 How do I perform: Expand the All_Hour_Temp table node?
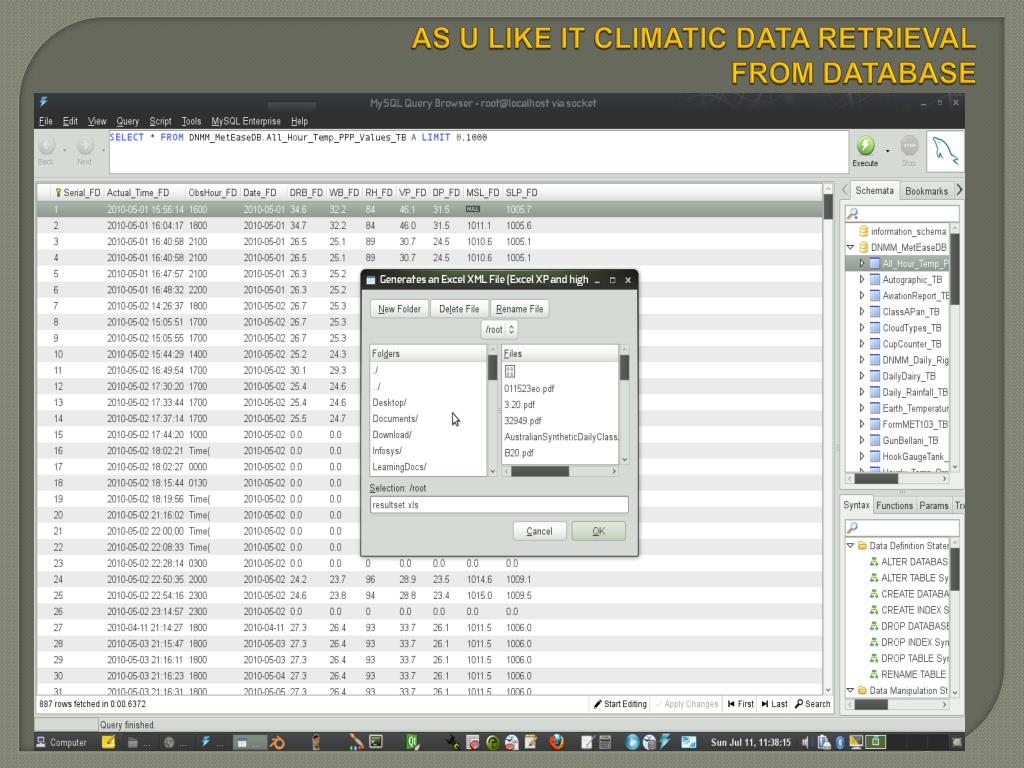[x=861, y=263]
